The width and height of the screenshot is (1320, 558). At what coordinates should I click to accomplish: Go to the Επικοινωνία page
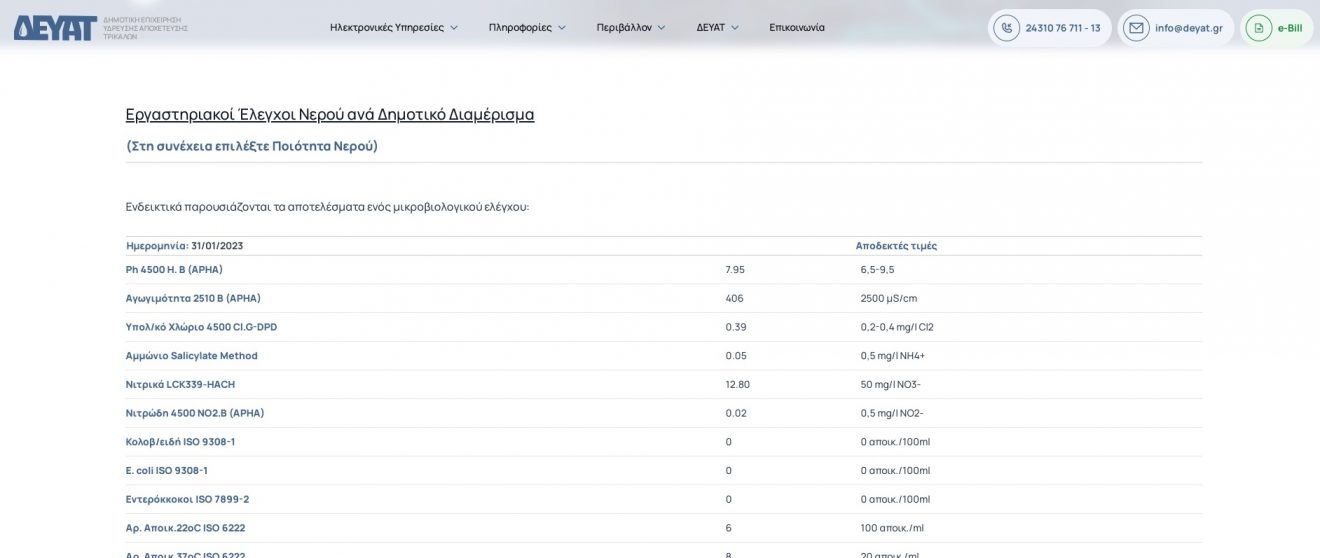(797, 28)
